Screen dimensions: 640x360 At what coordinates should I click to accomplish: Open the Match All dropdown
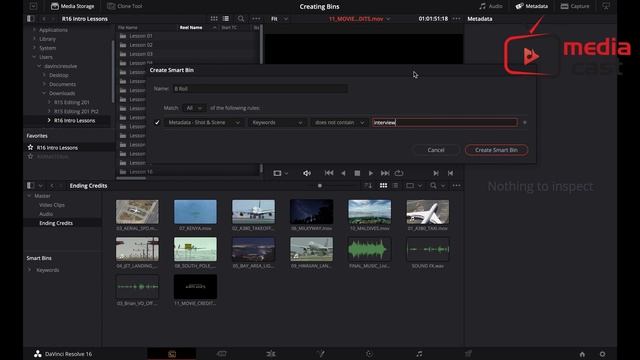pos(194,108)
